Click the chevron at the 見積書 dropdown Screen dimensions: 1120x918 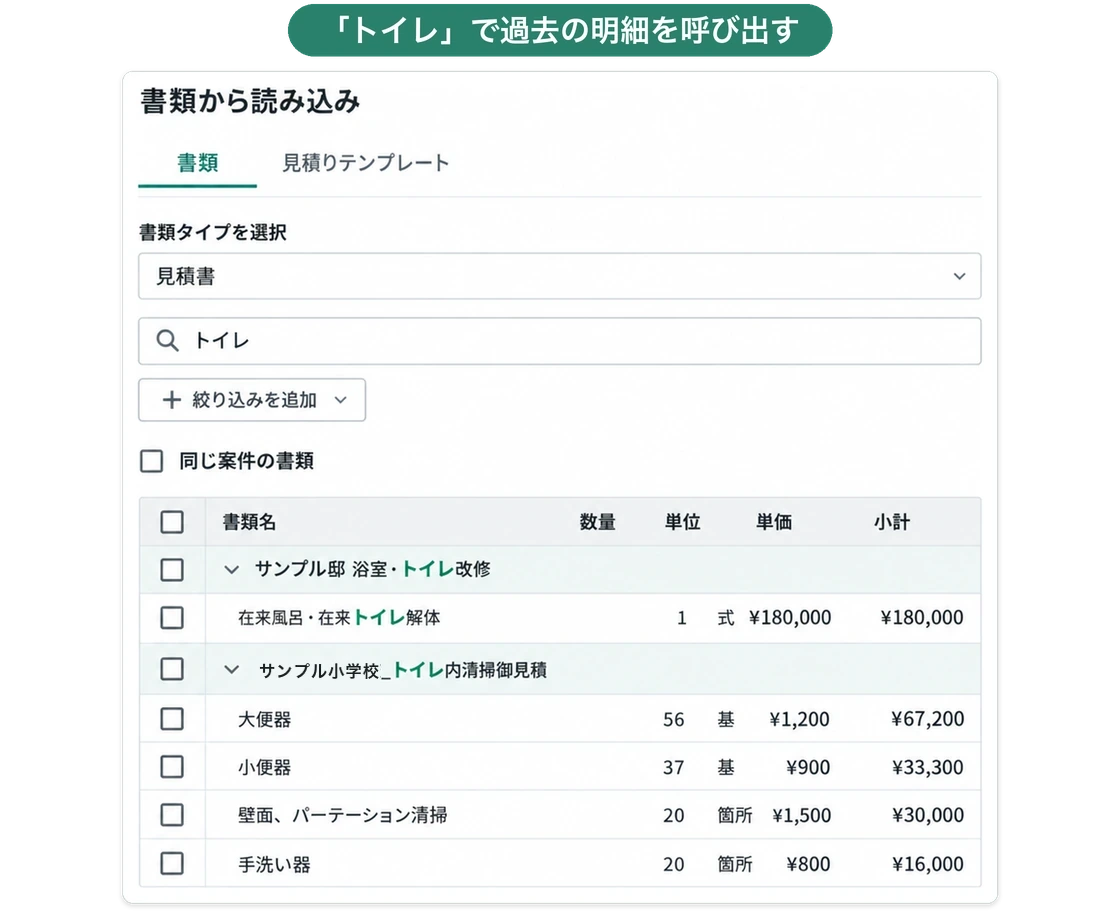click(959, 276)
